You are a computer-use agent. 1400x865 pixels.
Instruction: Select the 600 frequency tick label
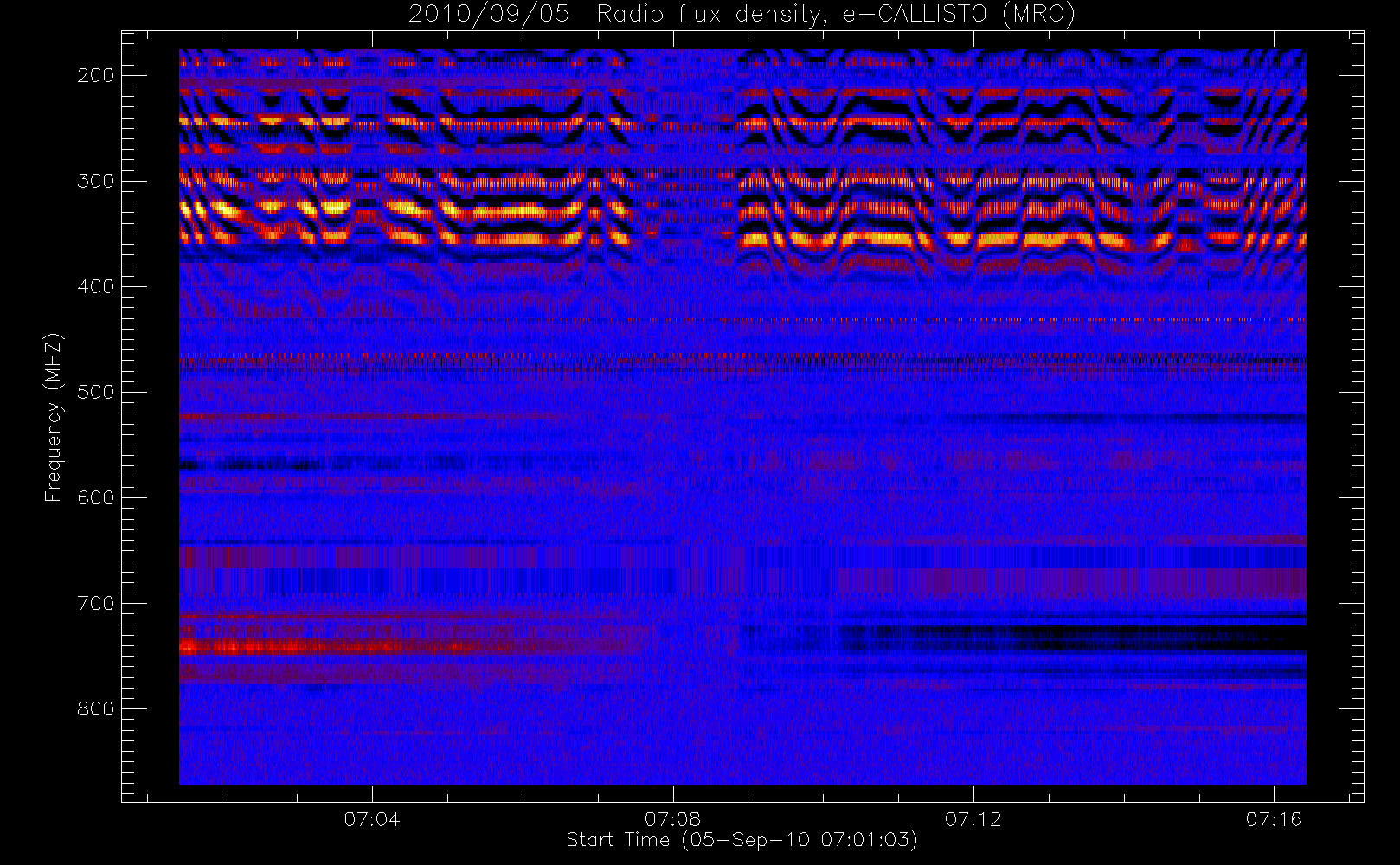pyautogui.click(x=96, y=497)
